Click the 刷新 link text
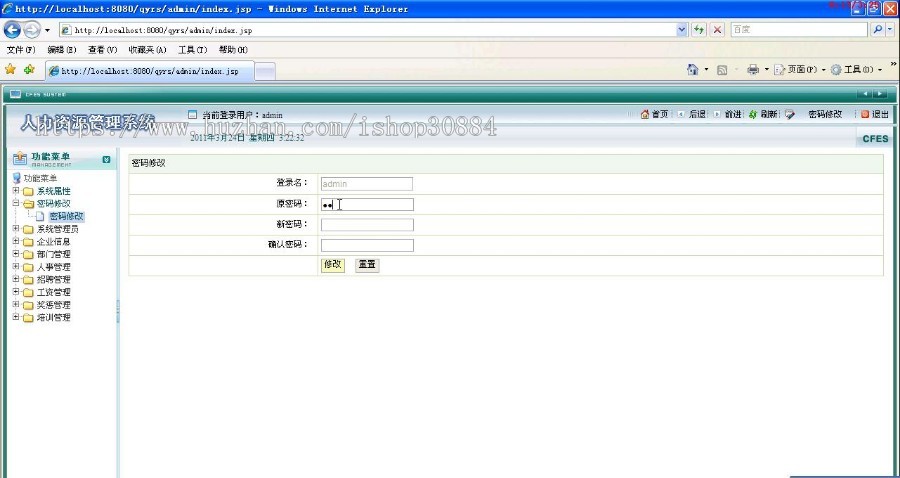 coord(769,114)
